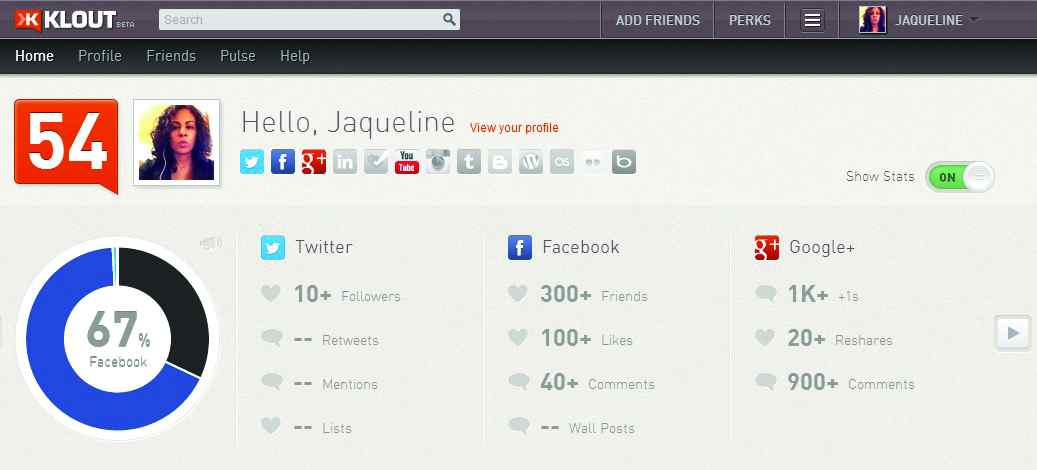Click the 900+ Comments stat
Viewport: 1037px width, 470px height.
[850, 382]
